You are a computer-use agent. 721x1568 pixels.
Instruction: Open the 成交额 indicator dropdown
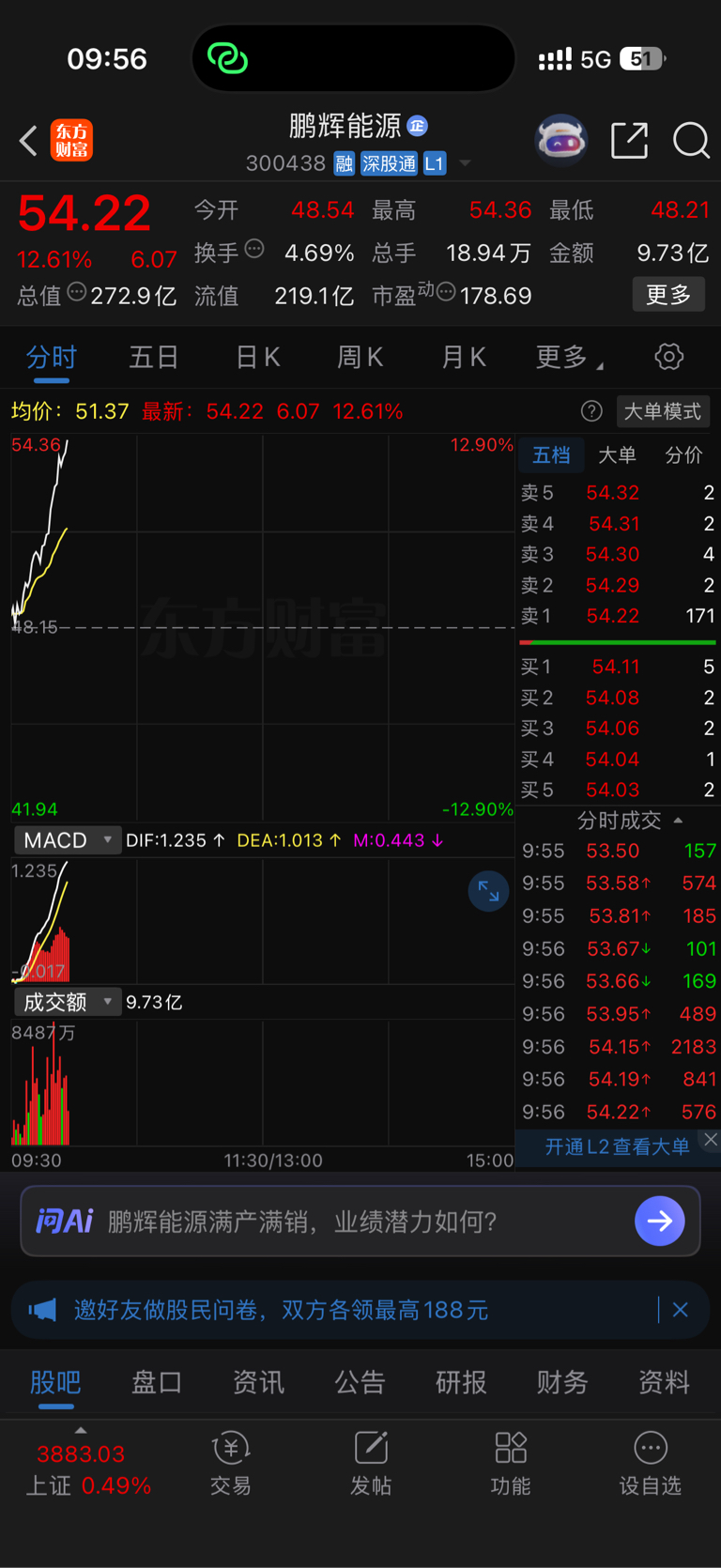tap(67, 1002)
